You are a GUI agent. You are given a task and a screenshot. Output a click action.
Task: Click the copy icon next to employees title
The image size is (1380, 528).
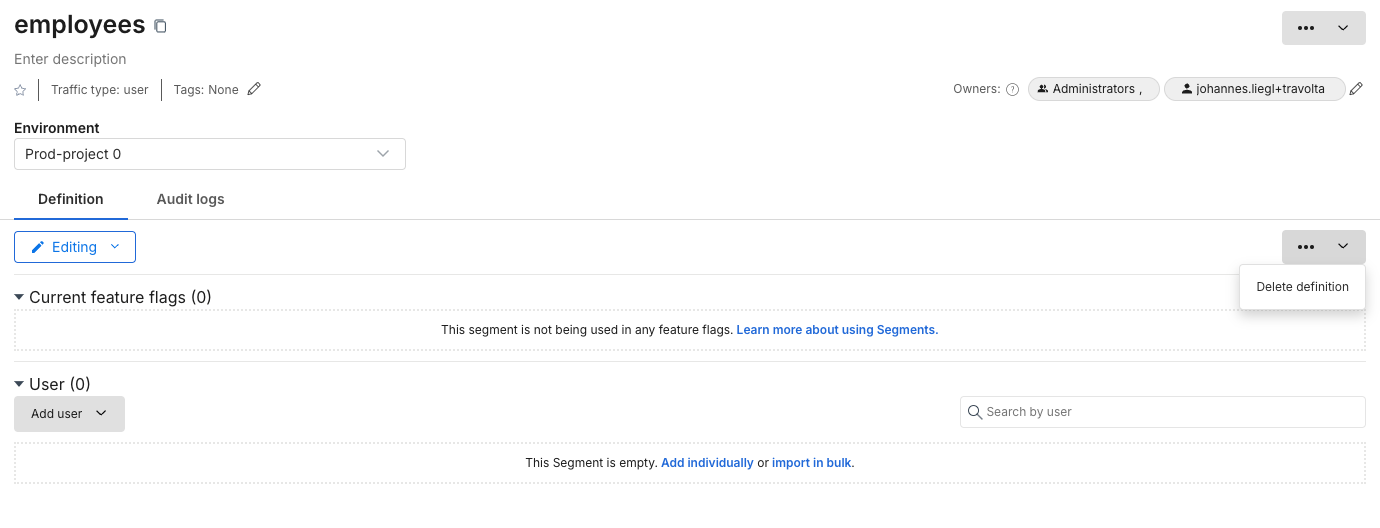click(x=160, y=27)
